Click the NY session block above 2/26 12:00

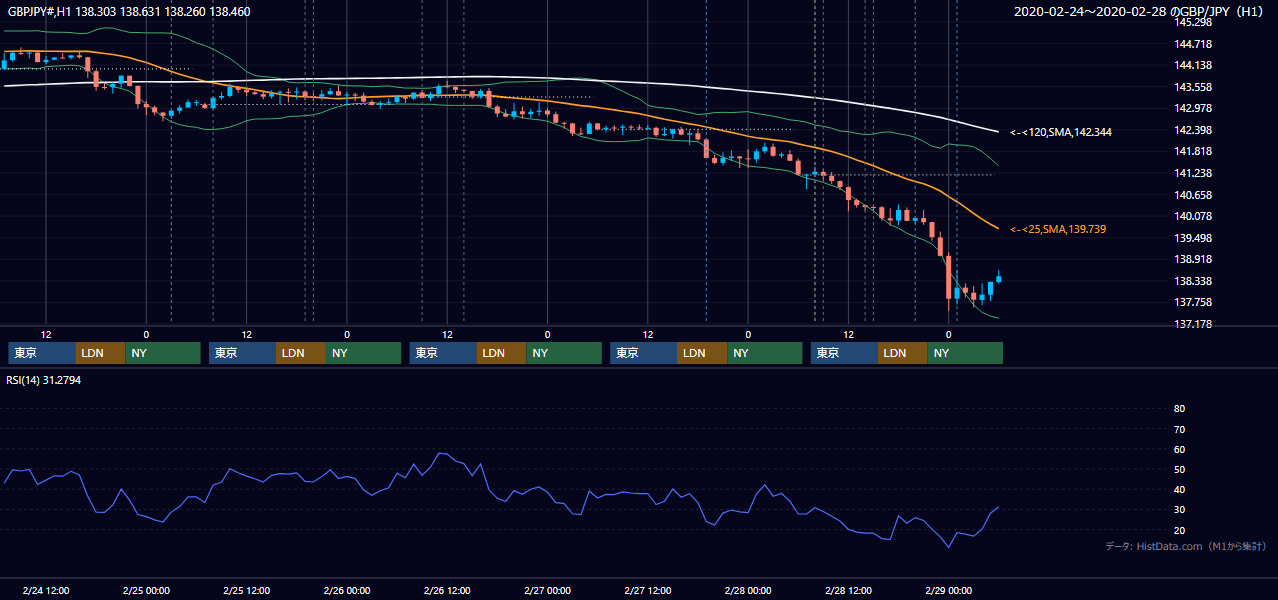pos(564,353)
